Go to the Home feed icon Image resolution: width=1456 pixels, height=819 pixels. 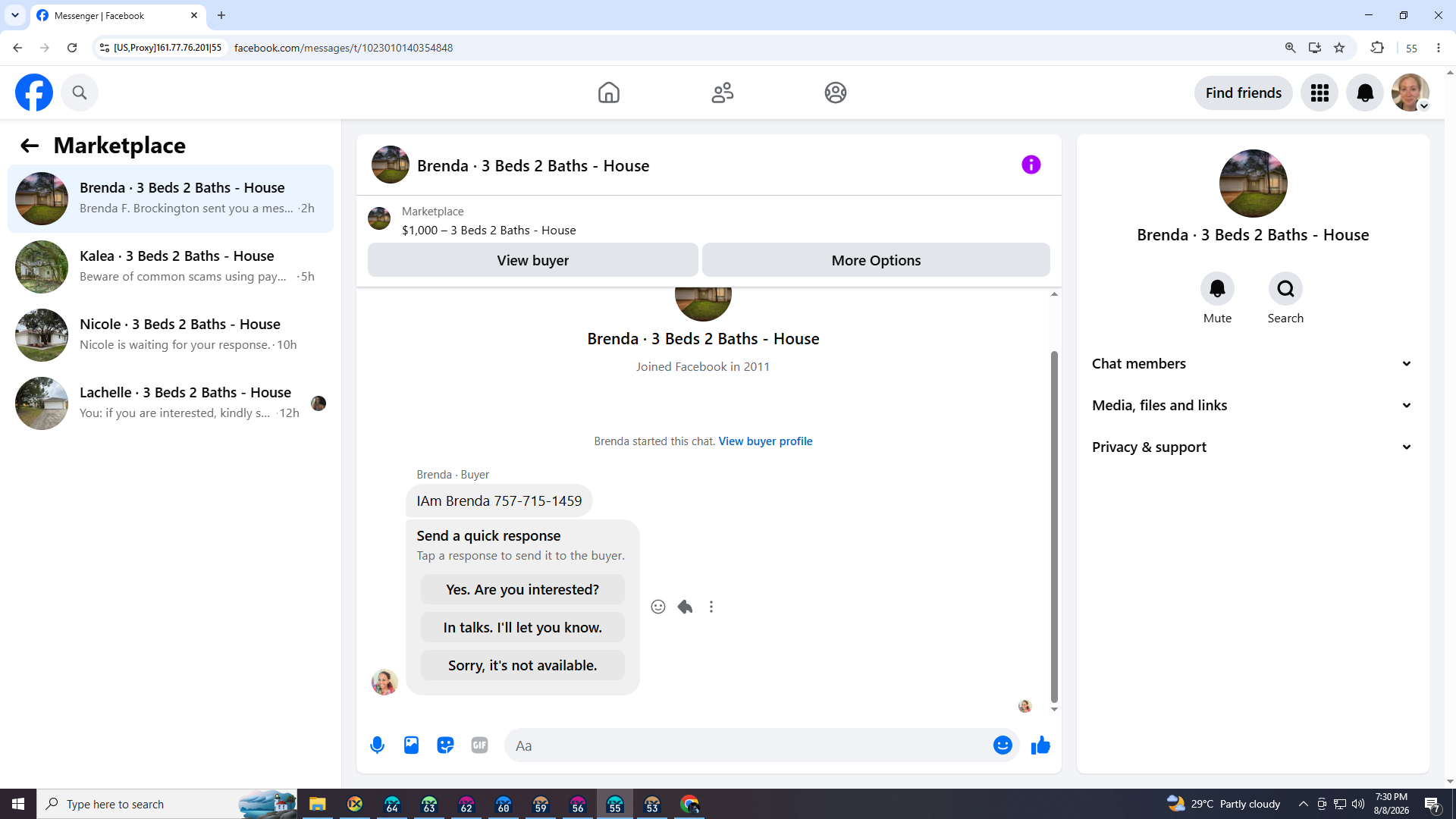[608, 93]
